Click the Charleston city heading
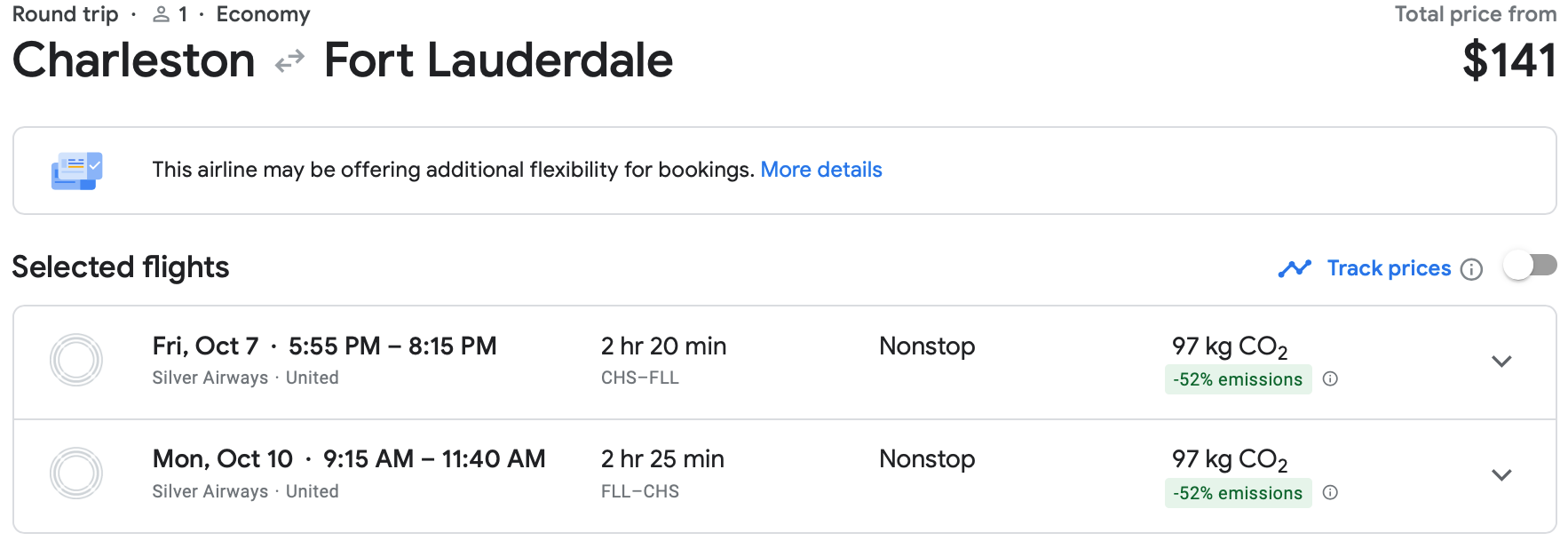The width and height of the screenshot is (1568, 549). (134, 60)
